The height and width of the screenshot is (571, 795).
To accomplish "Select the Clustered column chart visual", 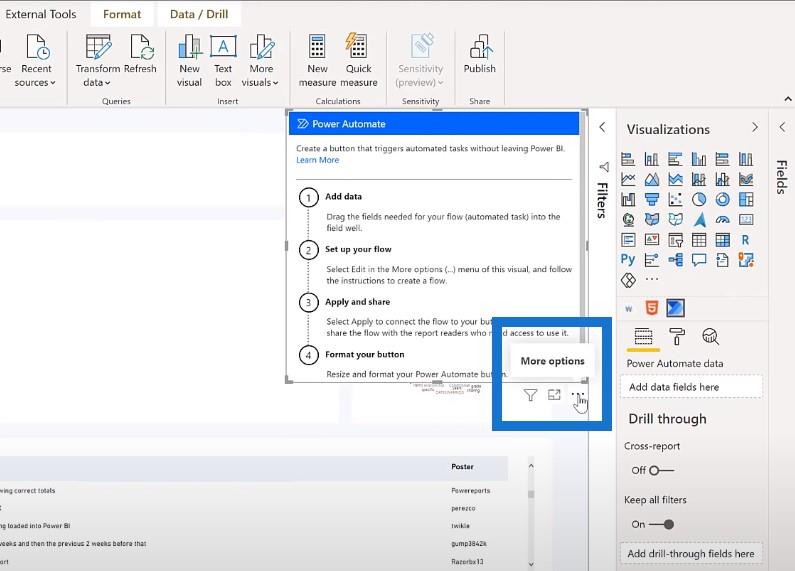I will click(699, 159).
